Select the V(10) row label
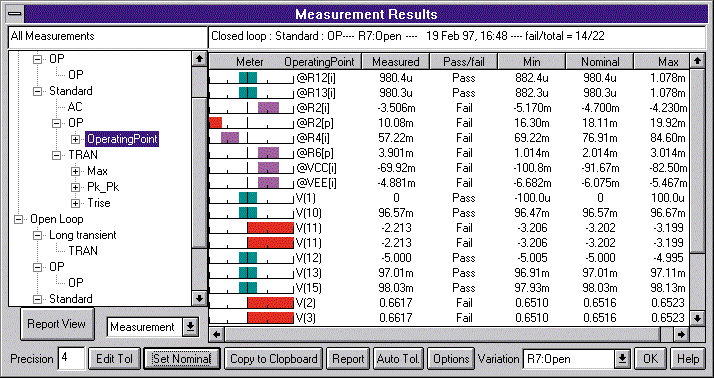This screenshot has height=378, width=714. click(309, 213)
